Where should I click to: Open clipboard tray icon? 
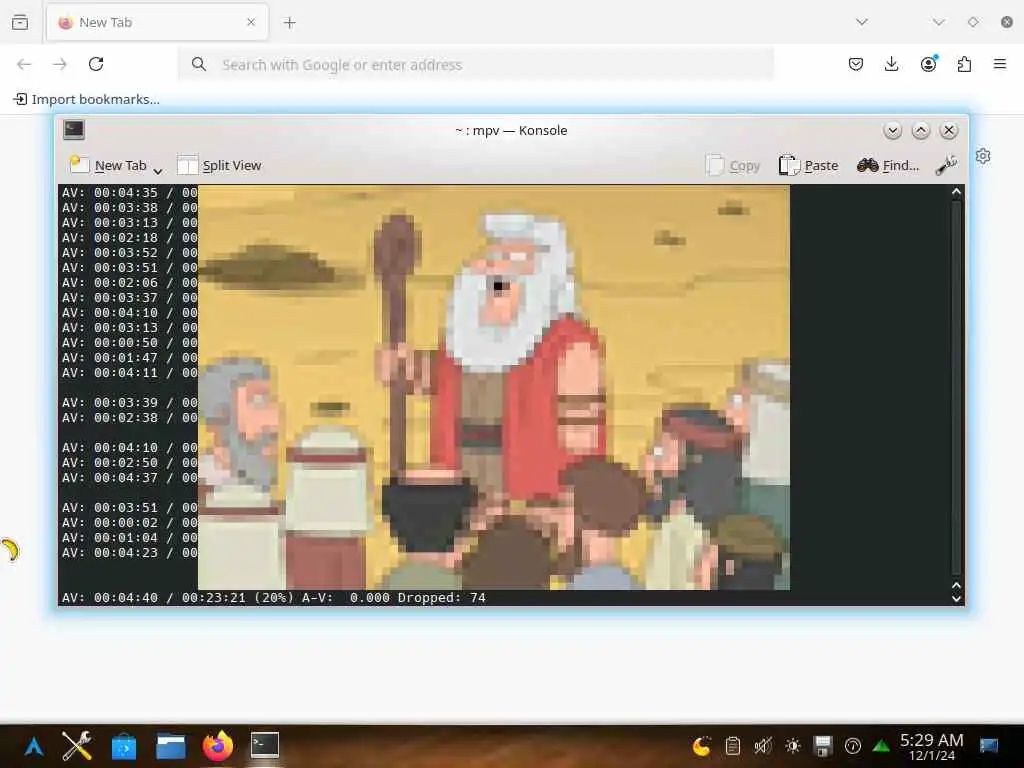click(733, 746)
